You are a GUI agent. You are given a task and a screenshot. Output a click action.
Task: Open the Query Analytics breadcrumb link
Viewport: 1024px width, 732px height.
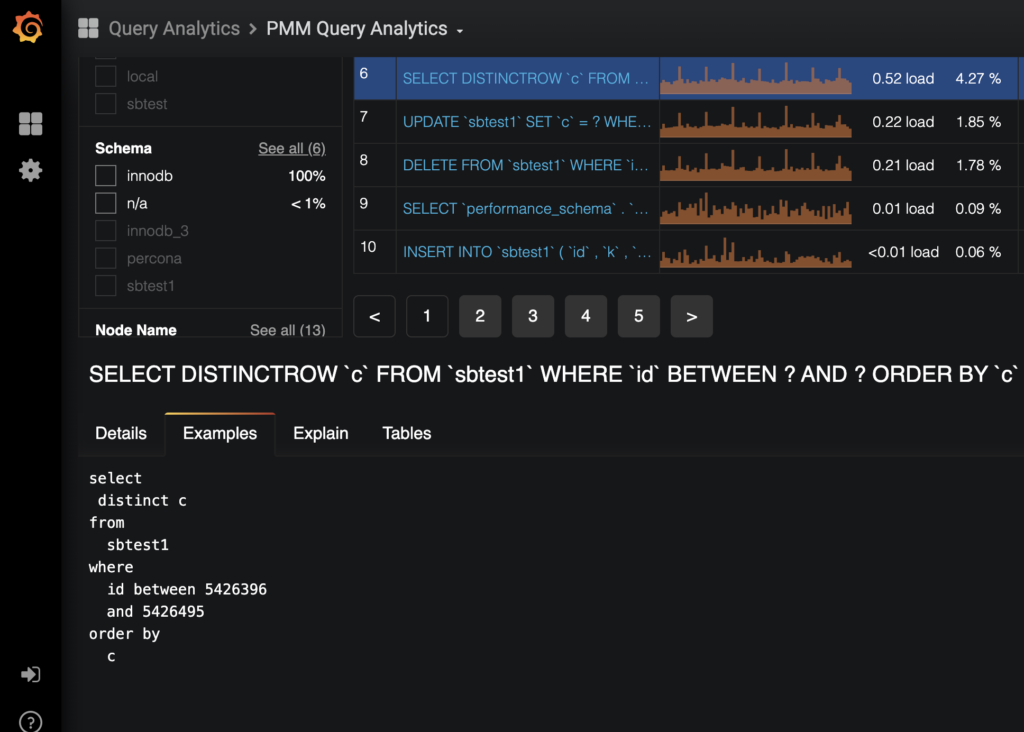click(174, 29)
